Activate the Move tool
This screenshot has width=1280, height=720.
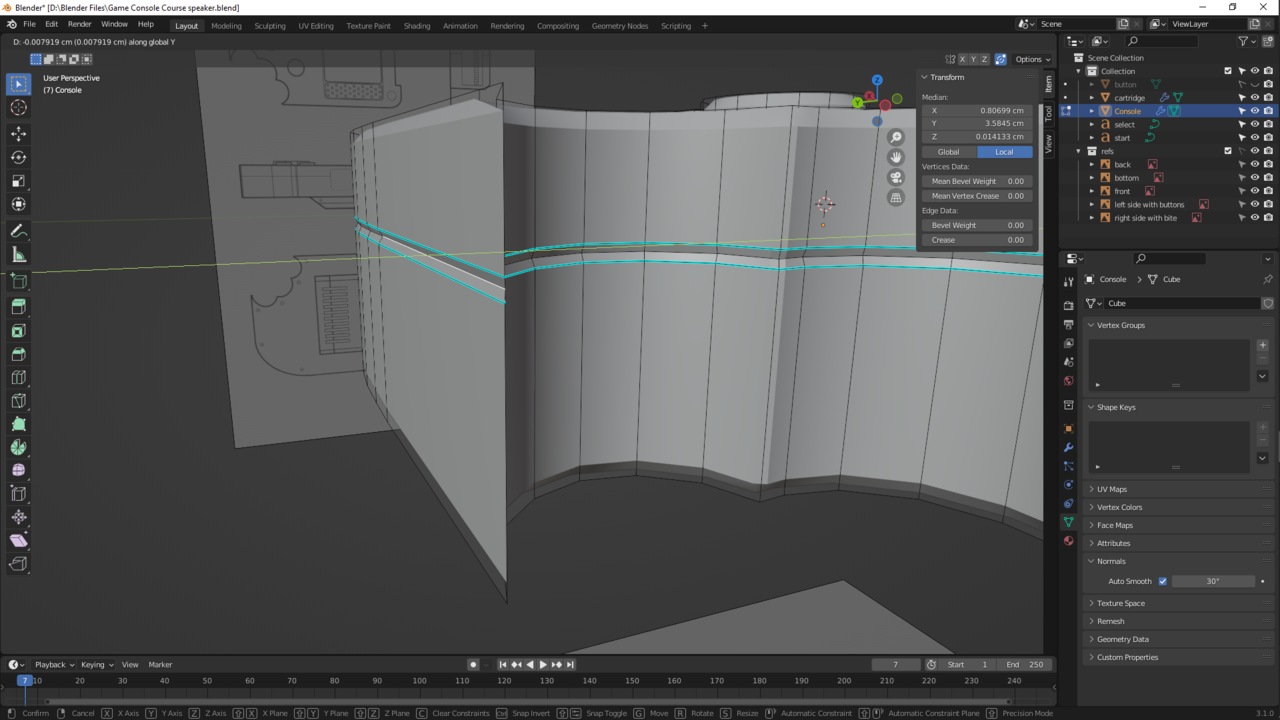18,133
